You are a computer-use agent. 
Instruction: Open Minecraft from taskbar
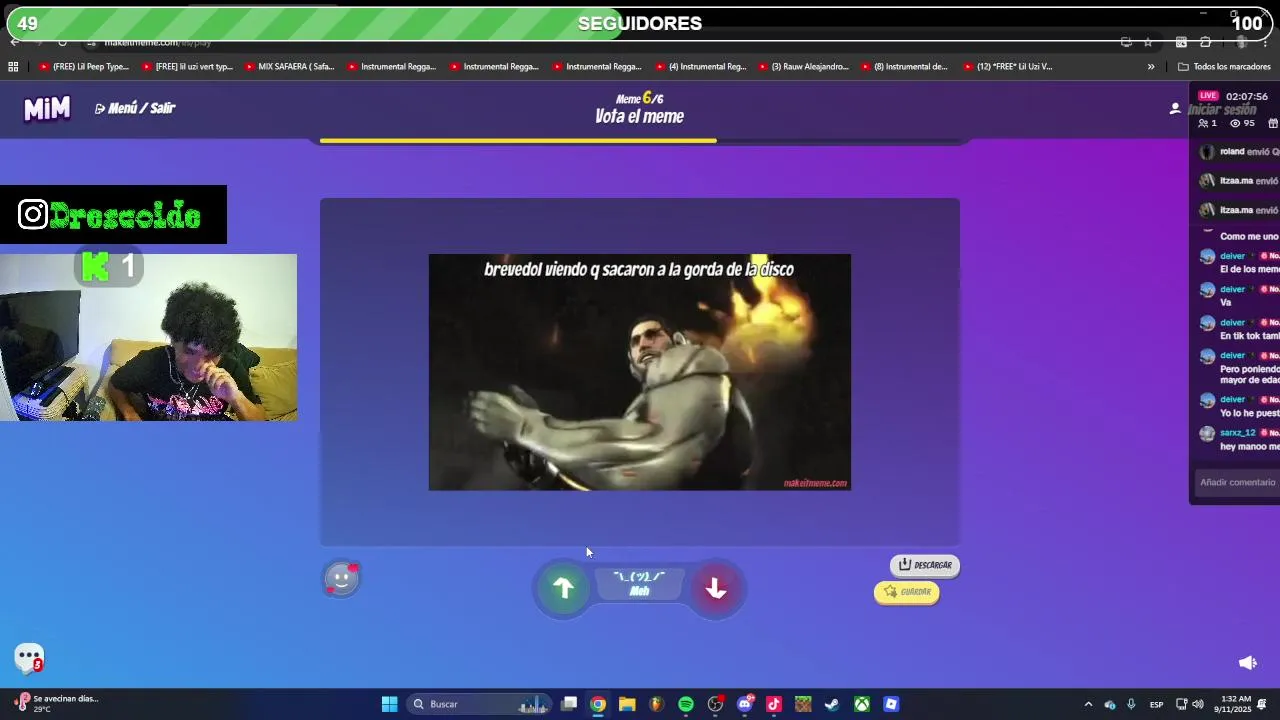(803, 704)
